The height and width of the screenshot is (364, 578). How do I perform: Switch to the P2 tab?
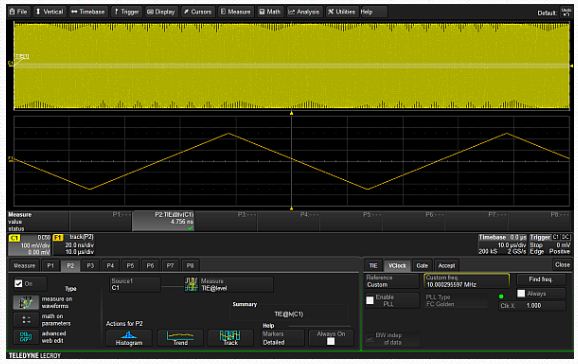click(70, 266)
